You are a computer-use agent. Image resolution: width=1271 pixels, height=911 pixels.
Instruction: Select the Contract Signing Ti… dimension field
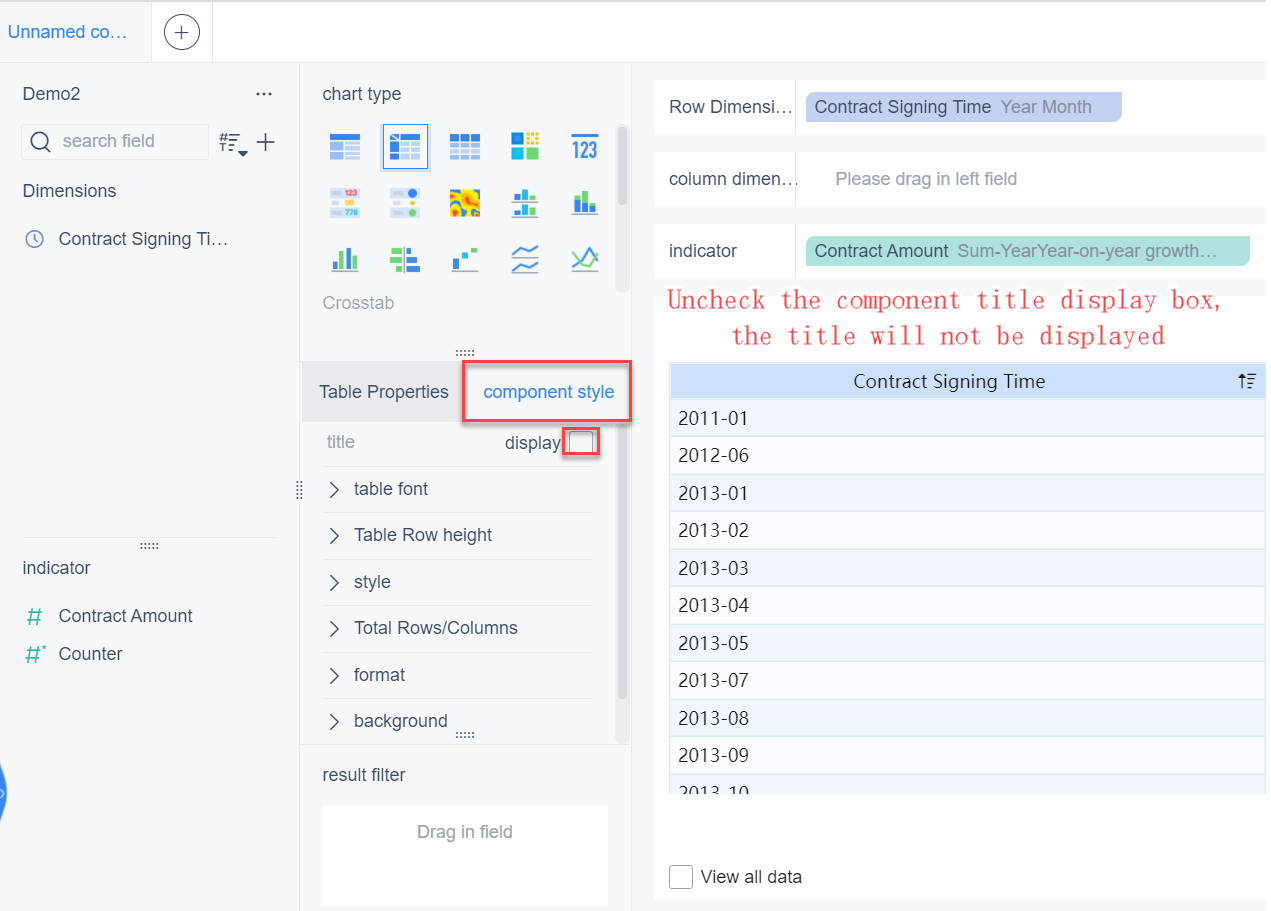click(143, 239)
